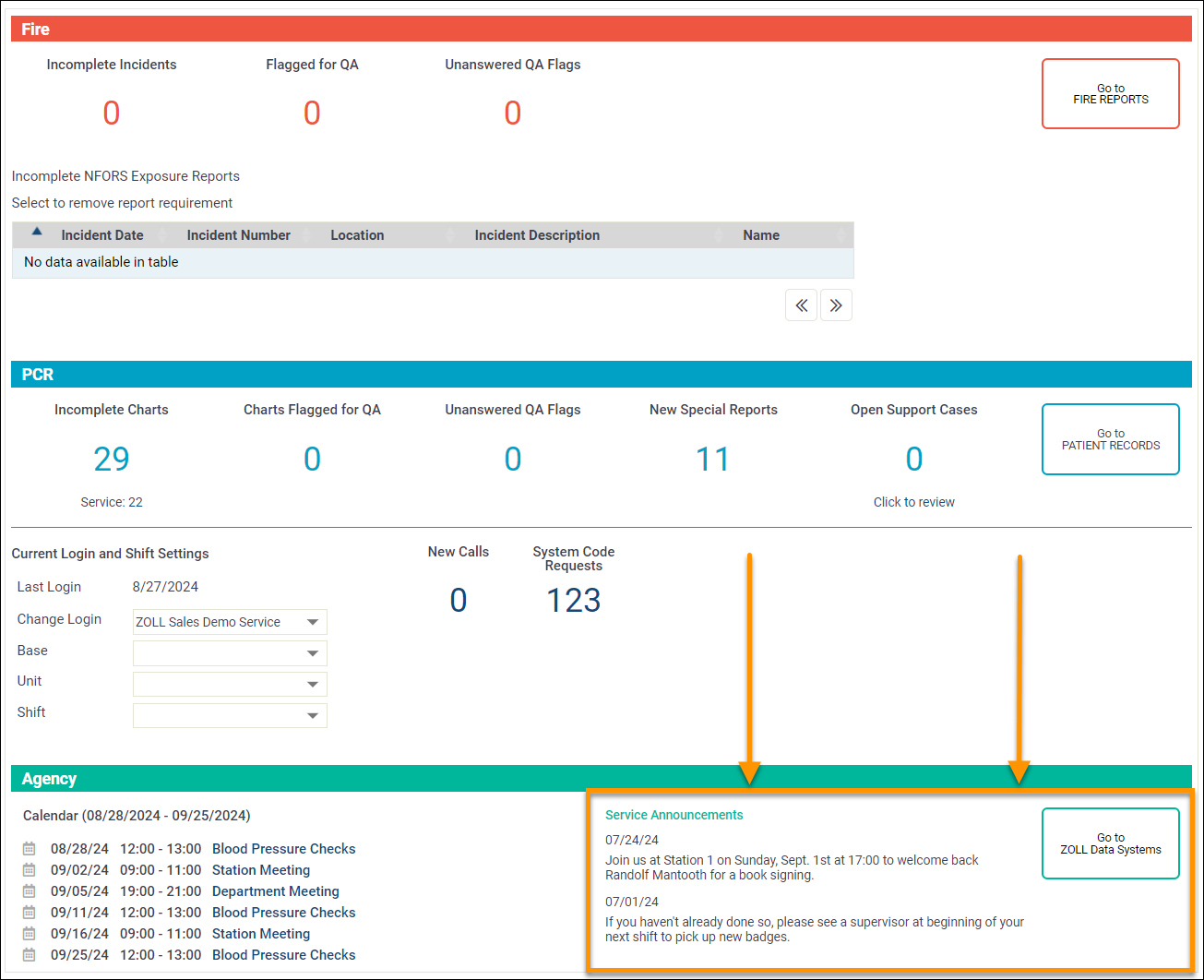Click calendar icon for 09/25/24 Blood Pressure Checks
This screenshot has width=1204, height=980.
(30, 955)
